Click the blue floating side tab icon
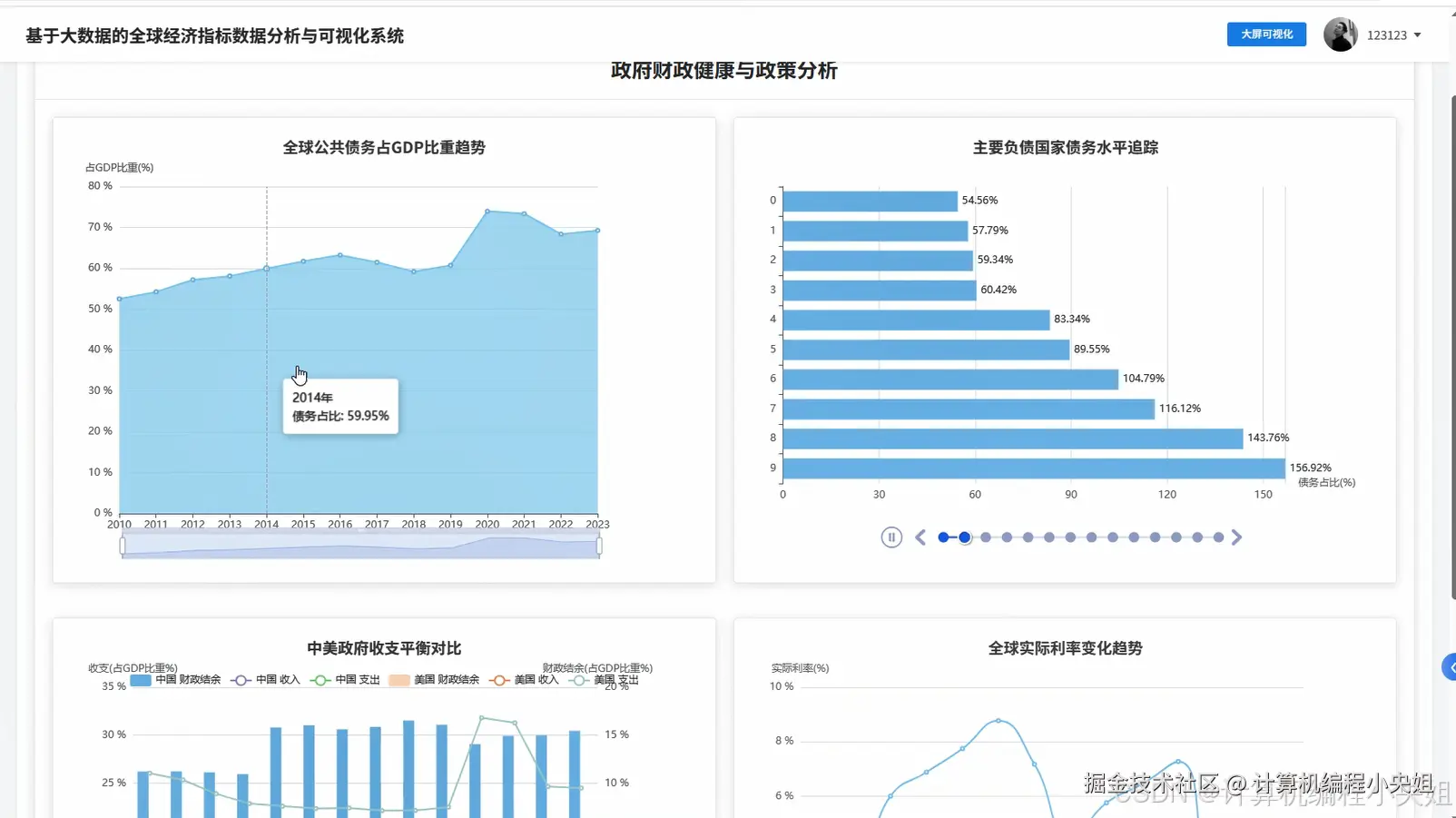Image resolution: width=1456 pixels, height=818 pixels. point(1450,667)
